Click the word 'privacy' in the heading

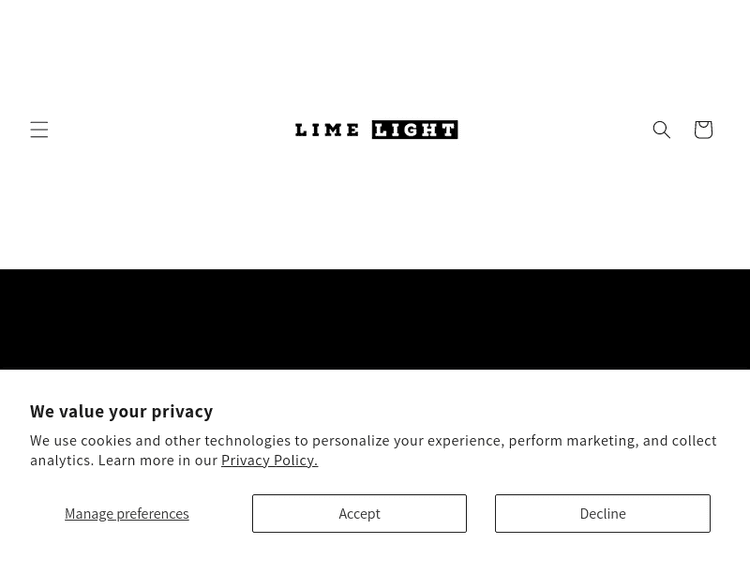pyautogui.click(x=181, y=411)
